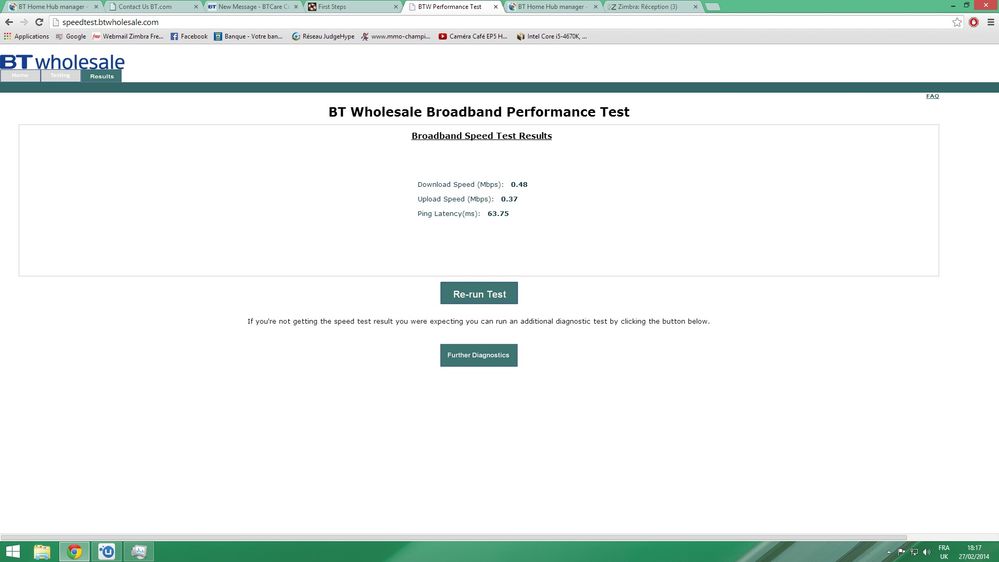The width and height of the screenshot is (999, 562).
Task: Open the Caméra Café EP5 bookmark
Action: click(473, 36)
